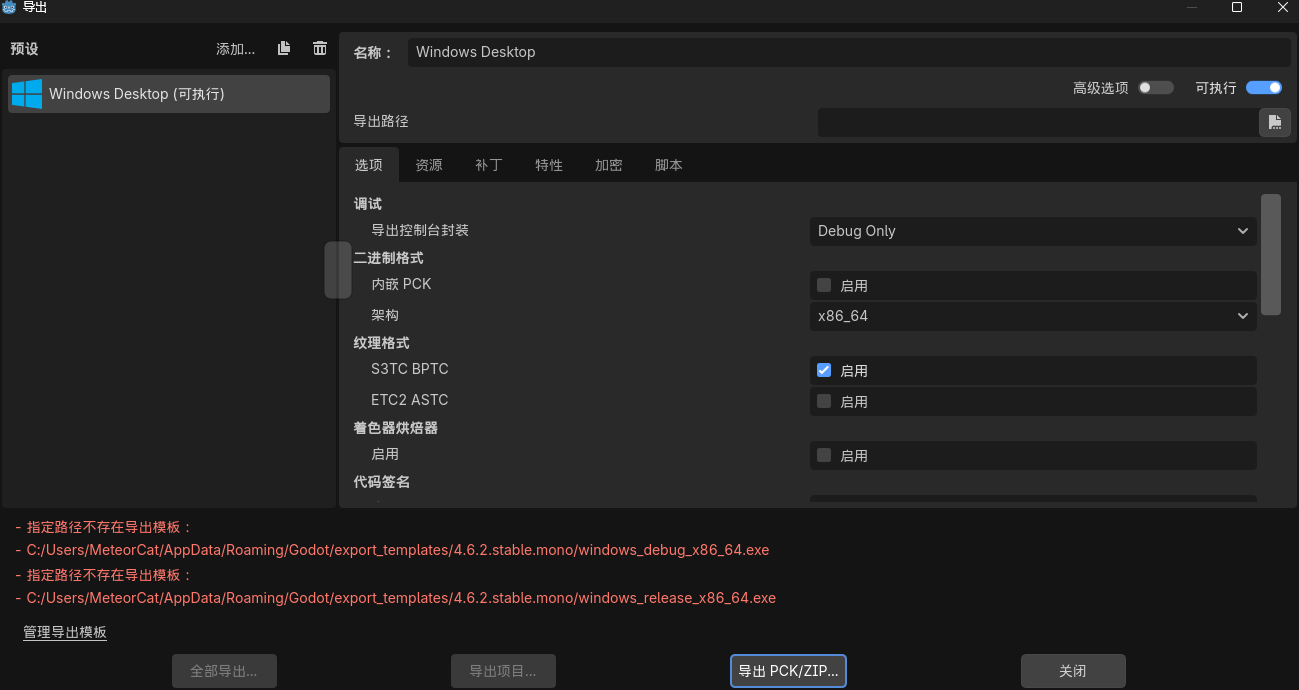
Task: Click the 纹理格式 section header
Action: pyautogui.click(x=382, y=343)
